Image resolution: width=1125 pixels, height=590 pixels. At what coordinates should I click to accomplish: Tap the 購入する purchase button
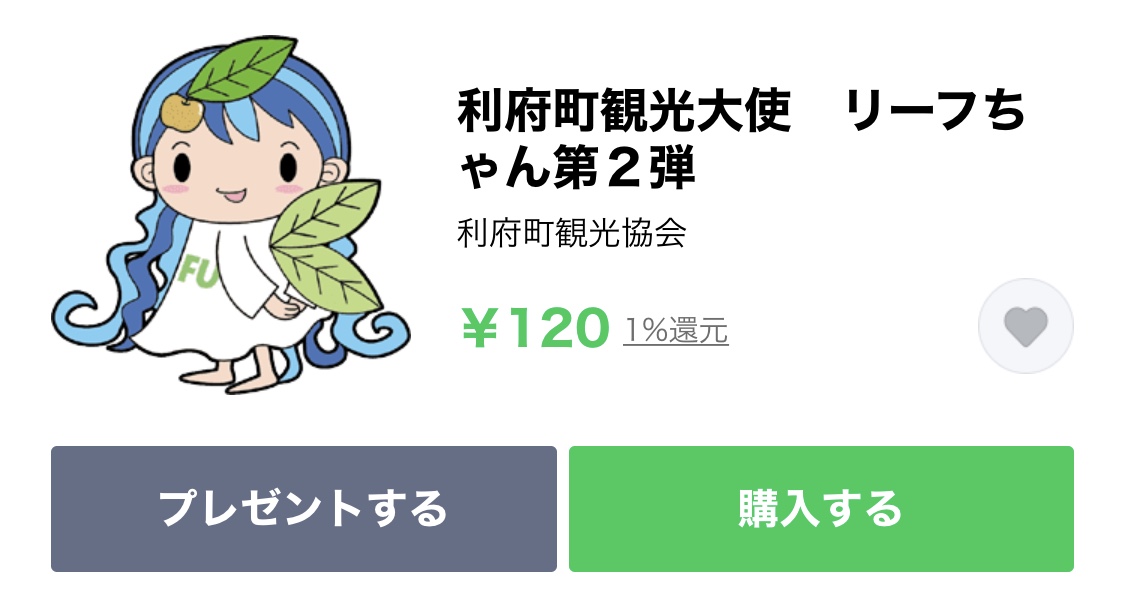pyautogui.click(x=821, y=509)
